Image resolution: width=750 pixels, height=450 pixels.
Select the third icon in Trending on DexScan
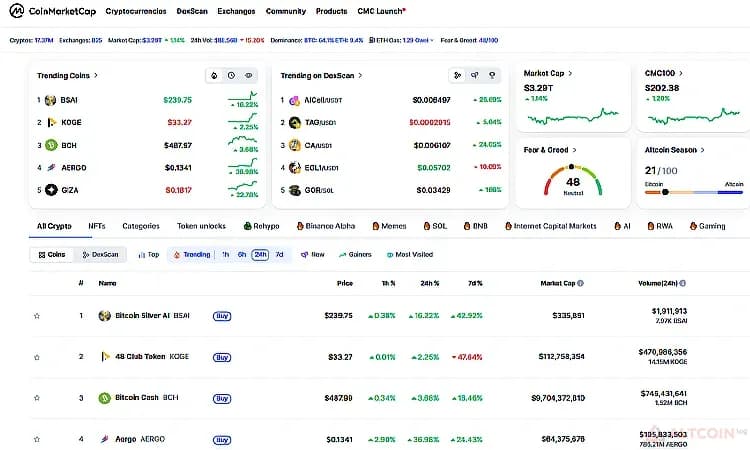pos(492,76)
